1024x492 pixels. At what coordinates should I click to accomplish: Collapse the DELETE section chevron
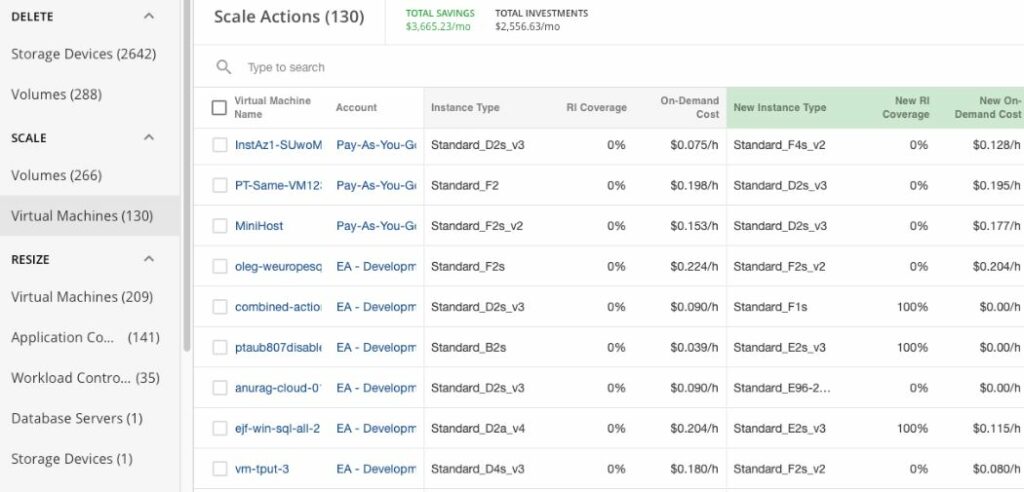coord(149,16)
